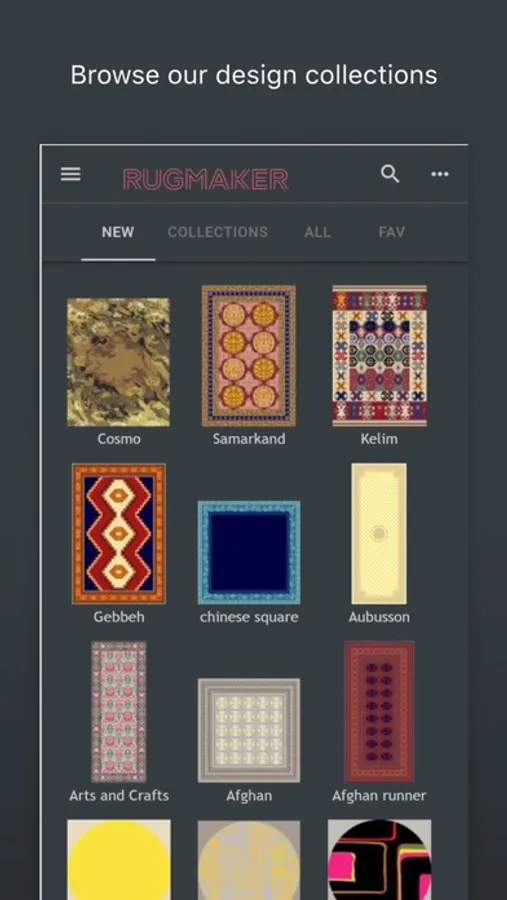507x900 pixels.
Task: Select the Gebbeh rug design
Action: (119, 534)
